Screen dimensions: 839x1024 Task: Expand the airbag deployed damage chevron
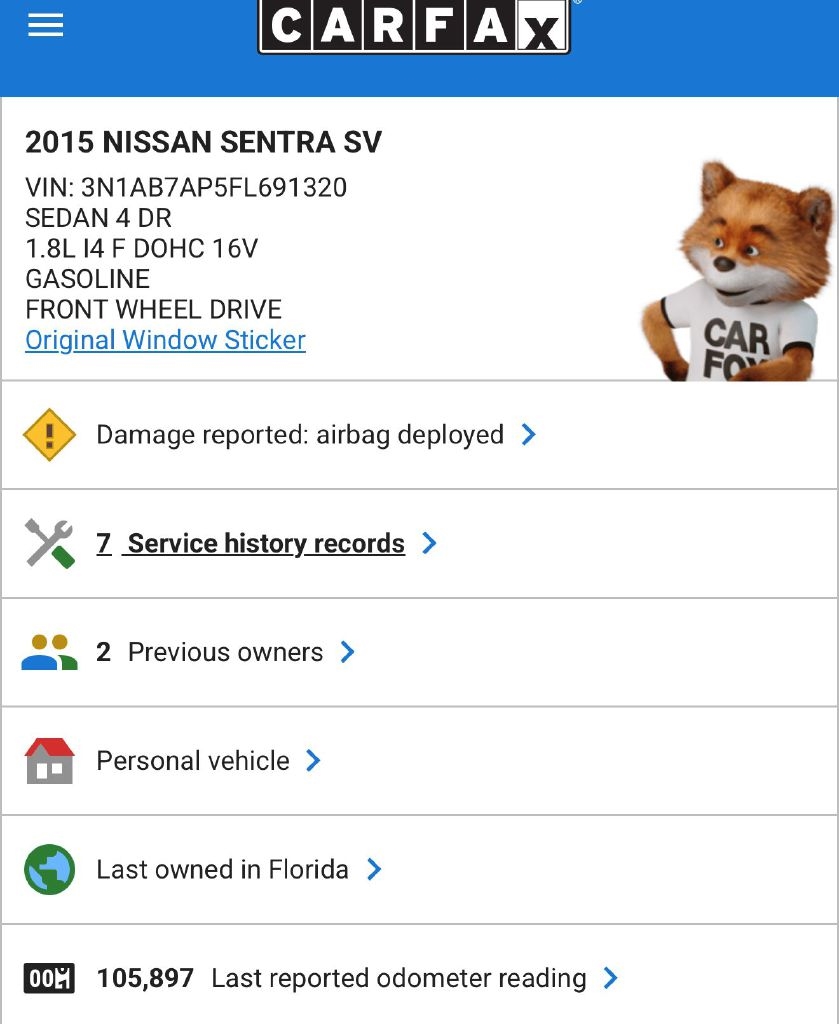[529, 435]
